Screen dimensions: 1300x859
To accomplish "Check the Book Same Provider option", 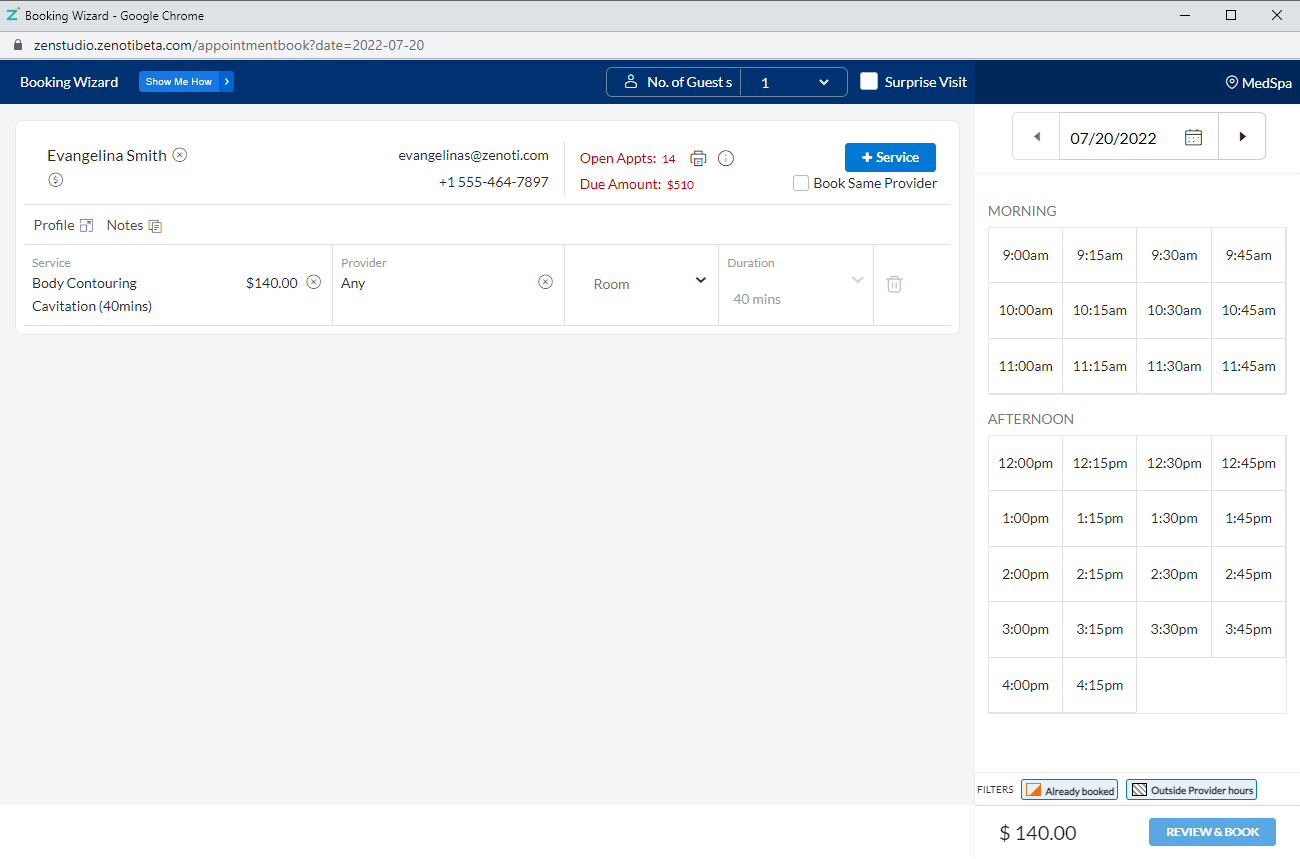I will point(800,183).
